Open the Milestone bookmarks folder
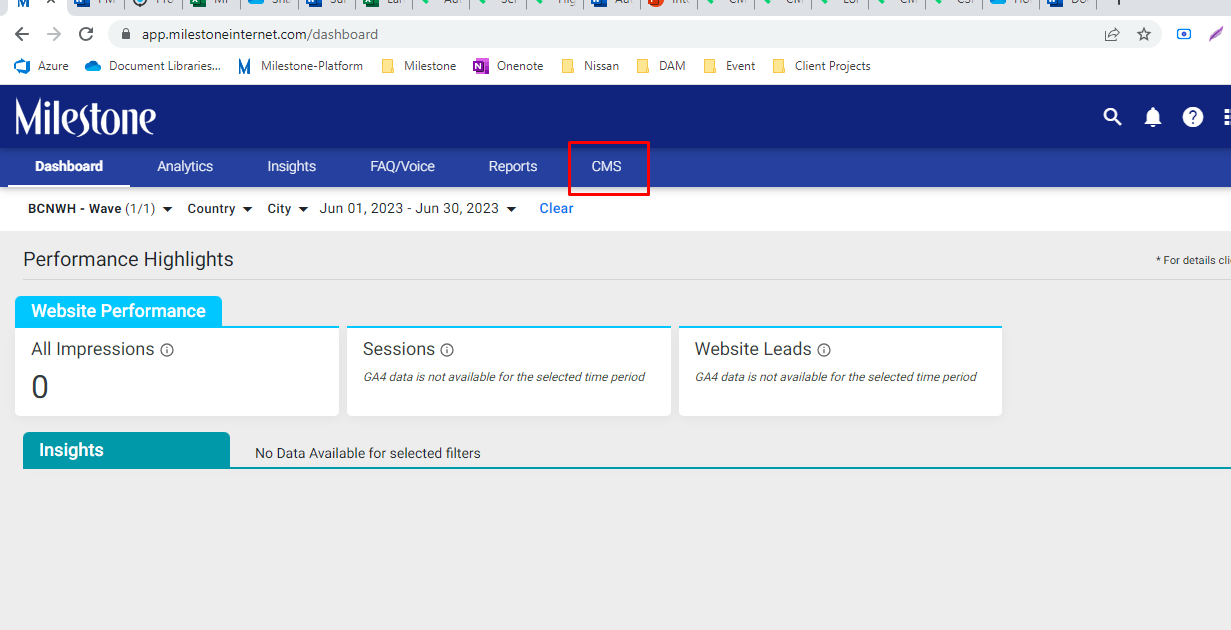This screenshot has height=630, width=1231. [x=418, y=66]
